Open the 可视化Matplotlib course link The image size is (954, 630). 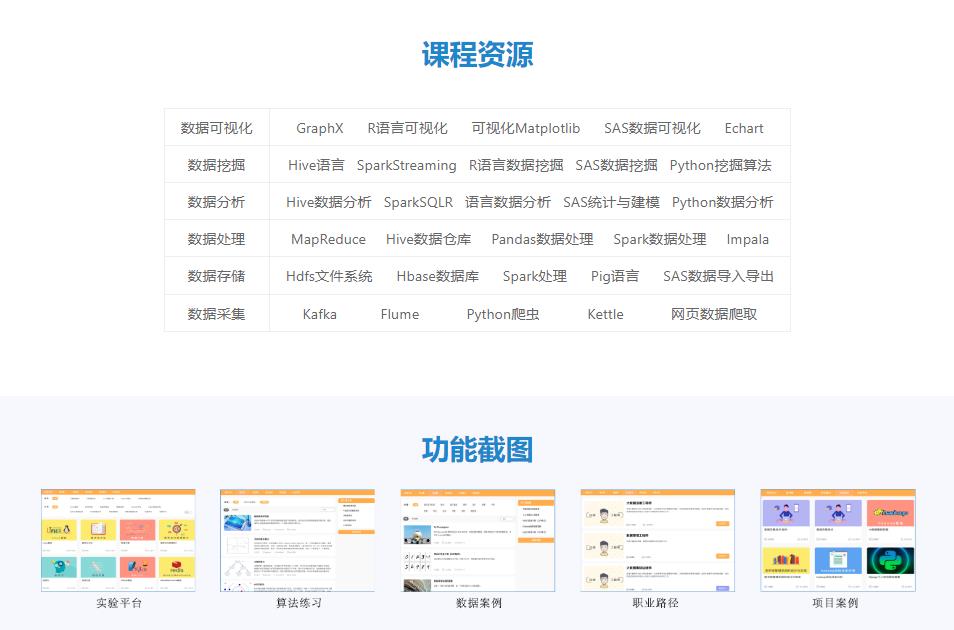[x=525, y=128]
